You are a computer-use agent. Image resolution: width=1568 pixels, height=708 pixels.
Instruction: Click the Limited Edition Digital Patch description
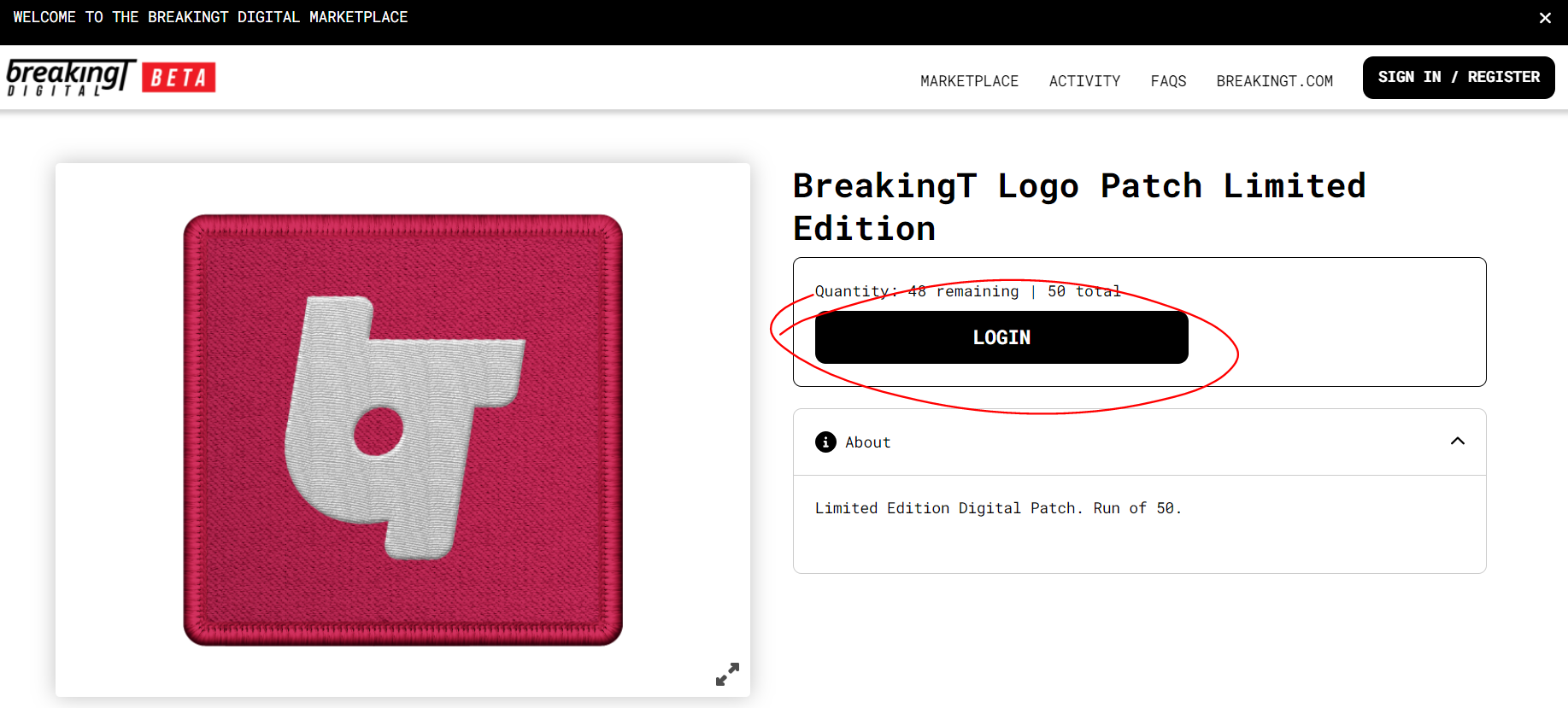(x=997, y=508)
